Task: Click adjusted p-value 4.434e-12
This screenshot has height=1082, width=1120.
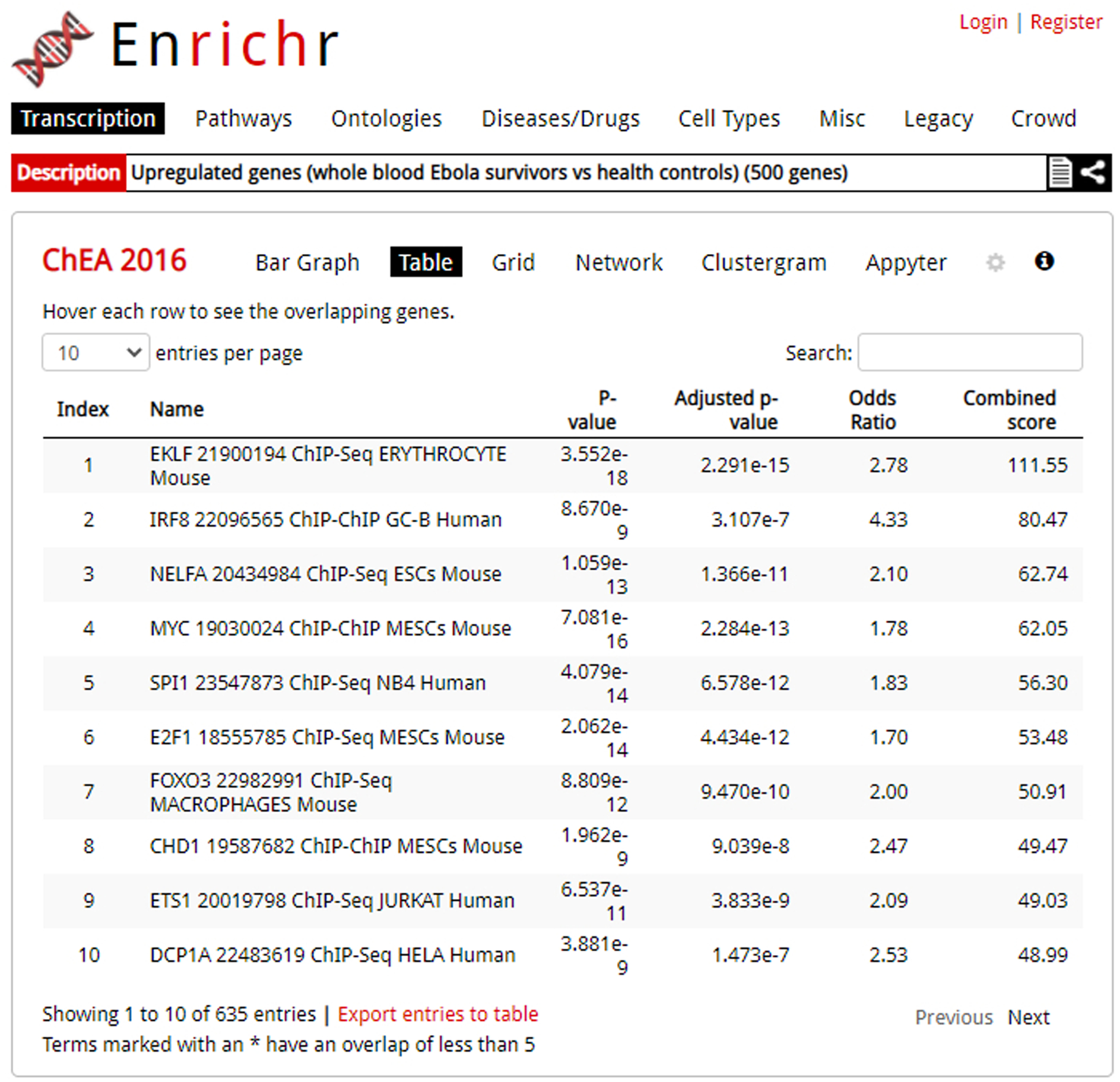Action: (745, 738)
